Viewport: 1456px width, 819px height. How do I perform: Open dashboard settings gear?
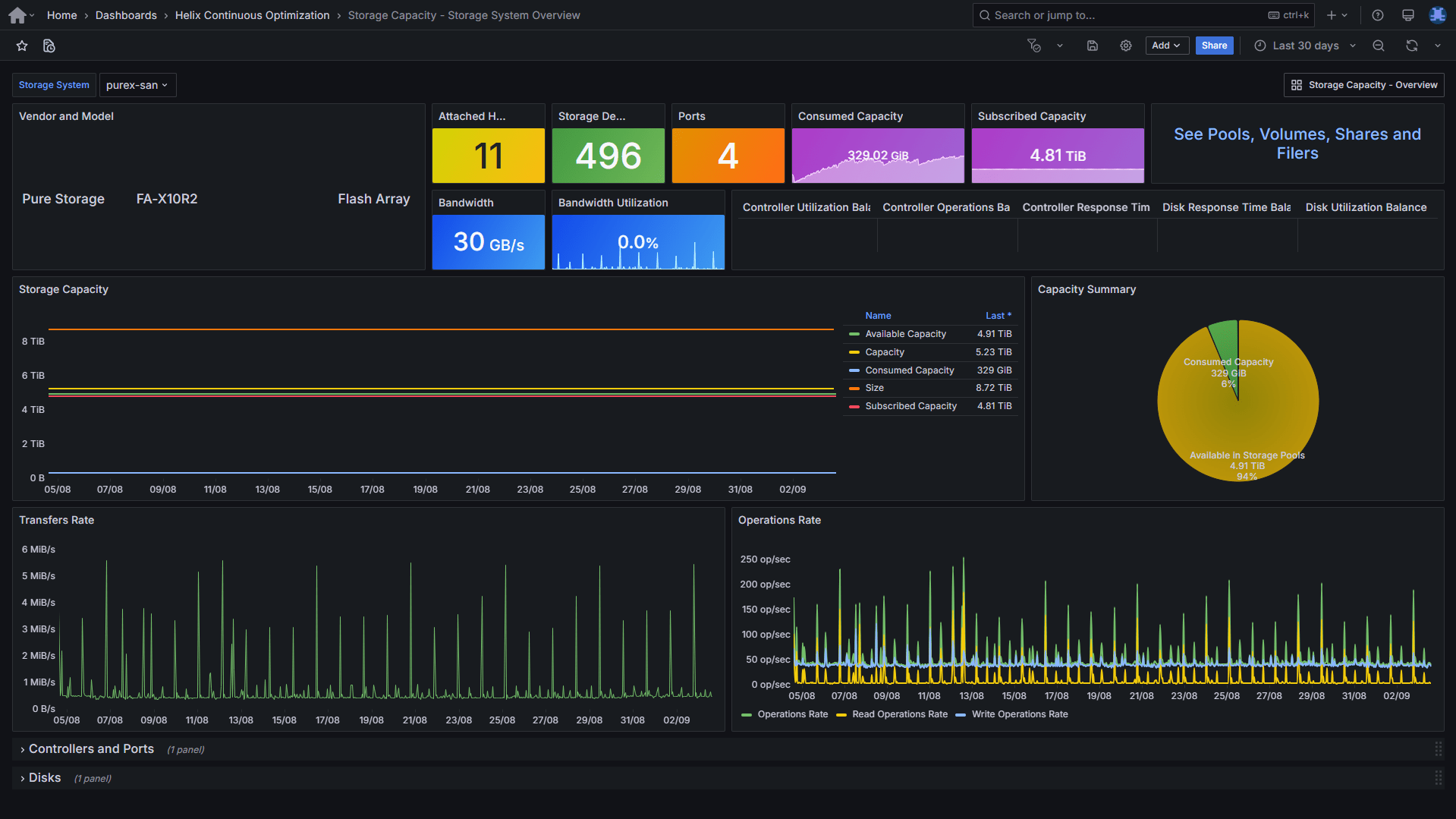coord(1126,46)
